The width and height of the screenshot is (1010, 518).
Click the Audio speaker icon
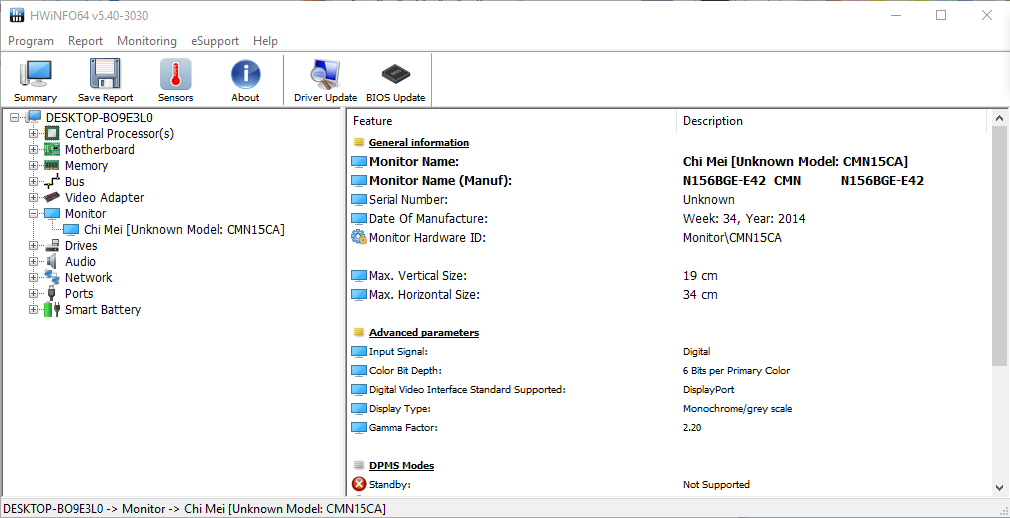pyautogui.click(x=52, y=262)
